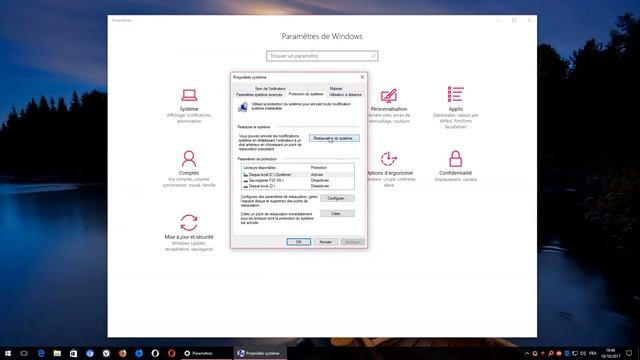
Task: Select the Protection du système tab
Action: pyautogui.click(x=306, y=94)
